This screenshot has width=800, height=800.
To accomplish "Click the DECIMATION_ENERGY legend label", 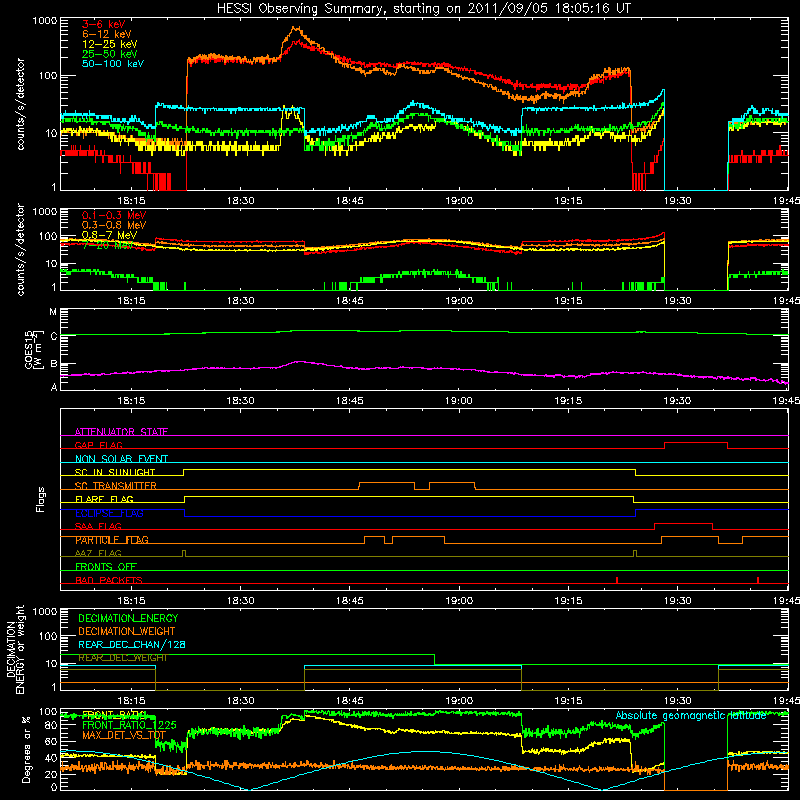I will (x=128, y=618).
